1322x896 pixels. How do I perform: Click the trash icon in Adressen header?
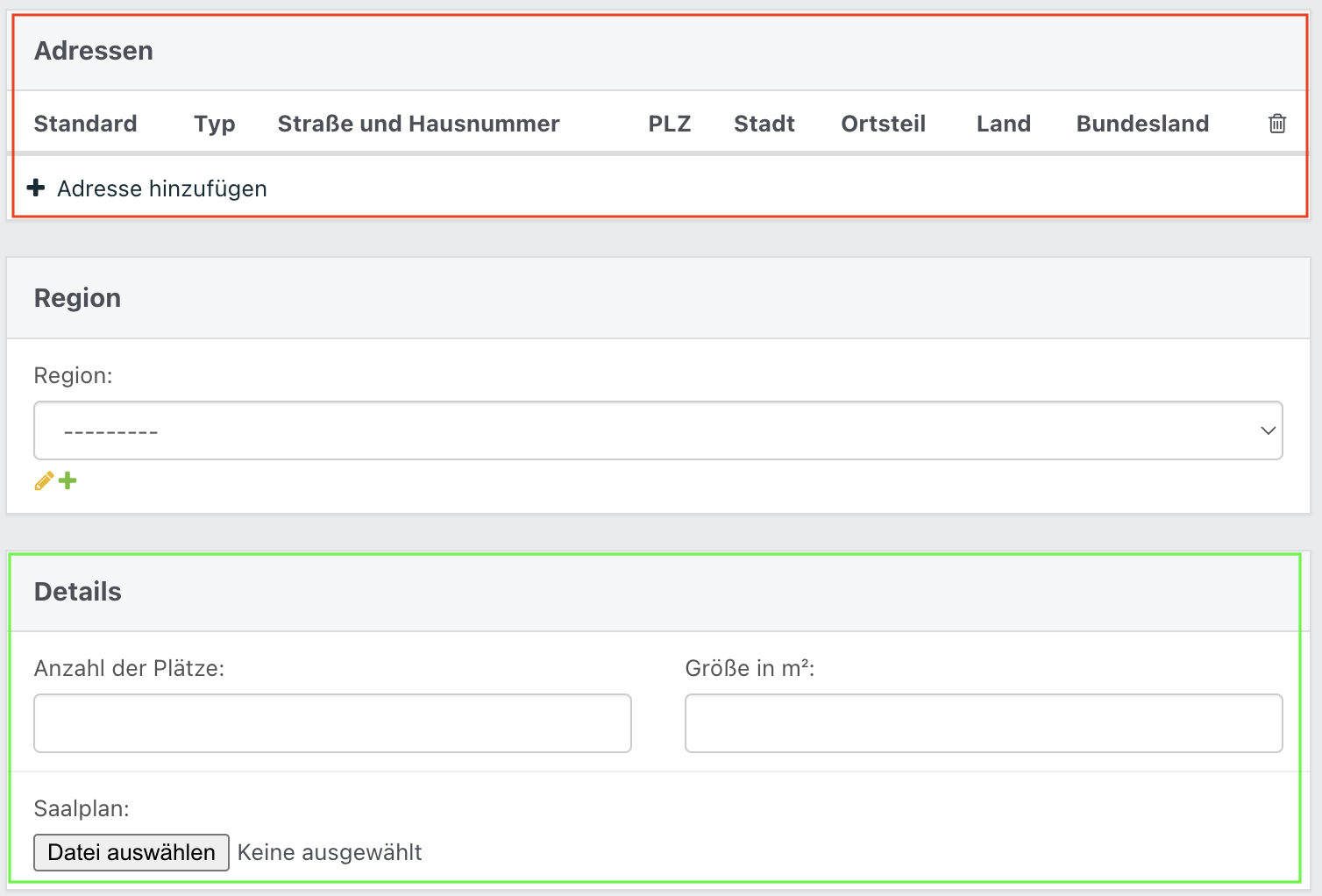[1277, 124]
